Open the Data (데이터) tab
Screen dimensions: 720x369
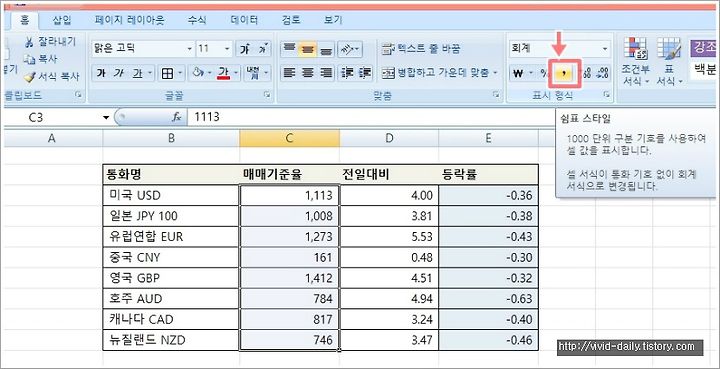tap(244, 20)
